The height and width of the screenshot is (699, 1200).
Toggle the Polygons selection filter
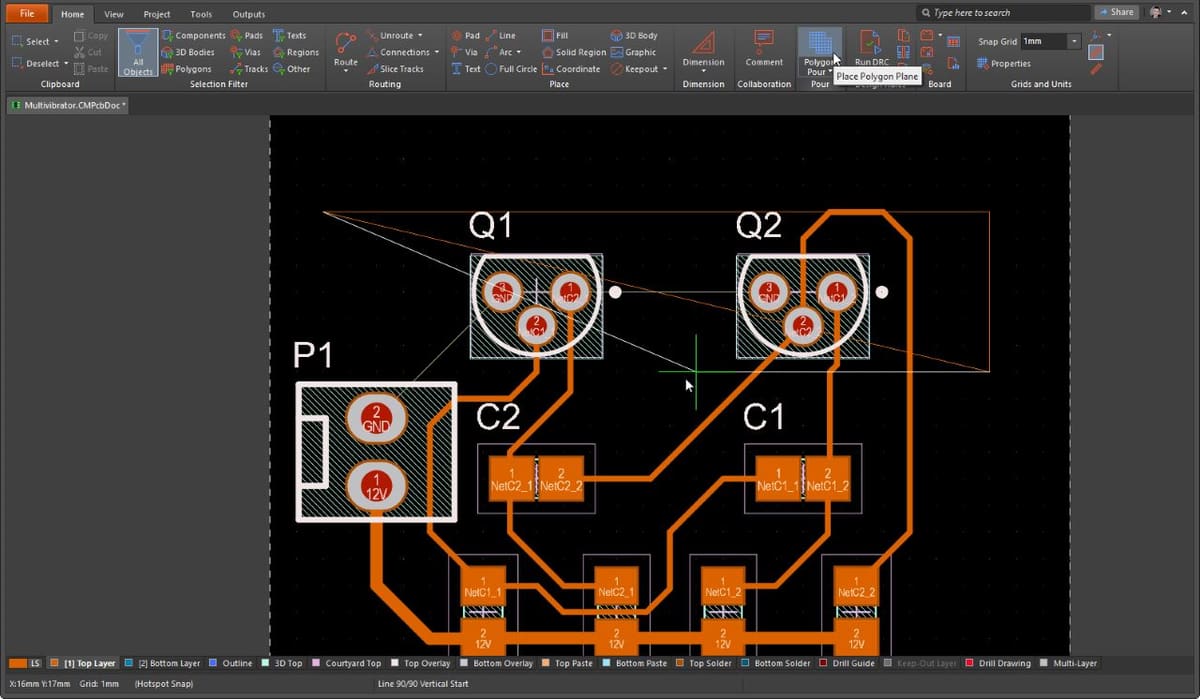[186, 69]
